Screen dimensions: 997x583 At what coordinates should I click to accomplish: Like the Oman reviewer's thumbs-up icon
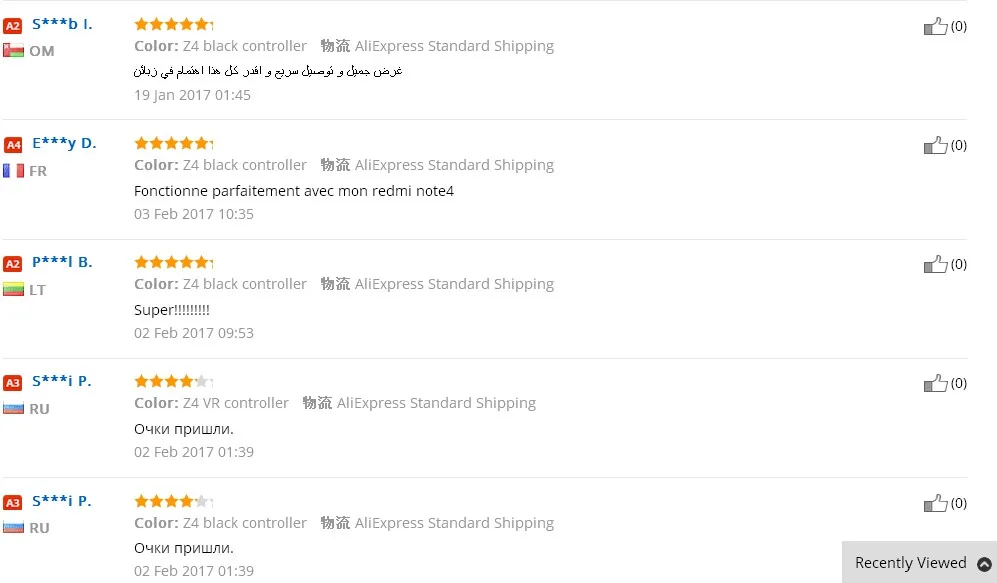pos(935,26)
